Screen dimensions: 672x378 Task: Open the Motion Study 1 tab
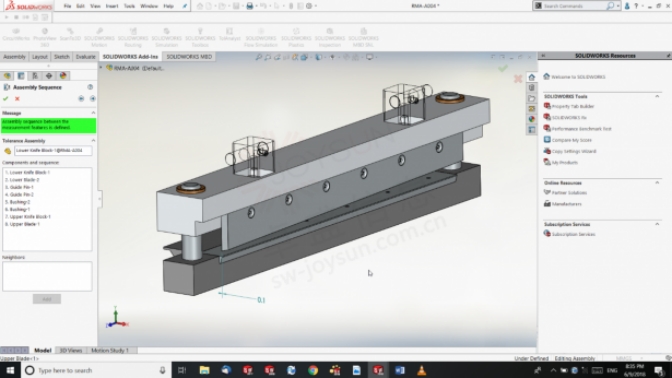110,350
